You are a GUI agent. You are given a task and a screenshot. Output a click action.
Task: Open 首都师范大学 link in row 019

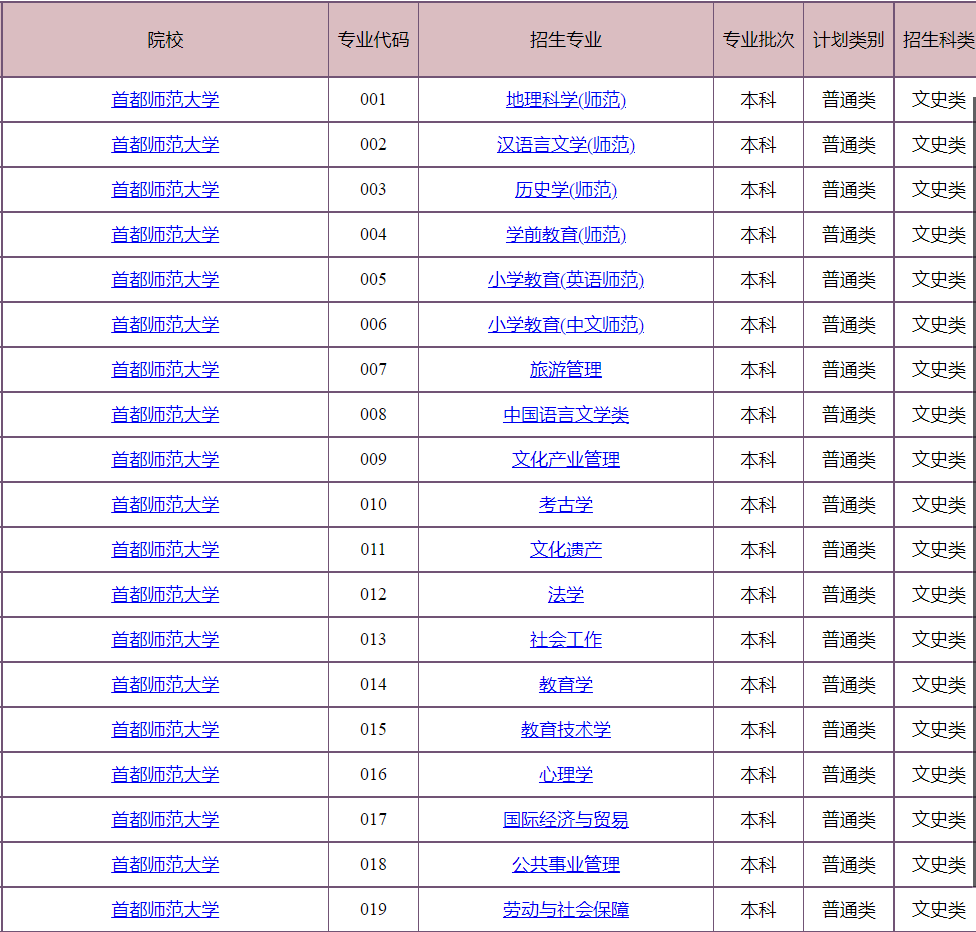pyautogui.click(x=165, y=910)
